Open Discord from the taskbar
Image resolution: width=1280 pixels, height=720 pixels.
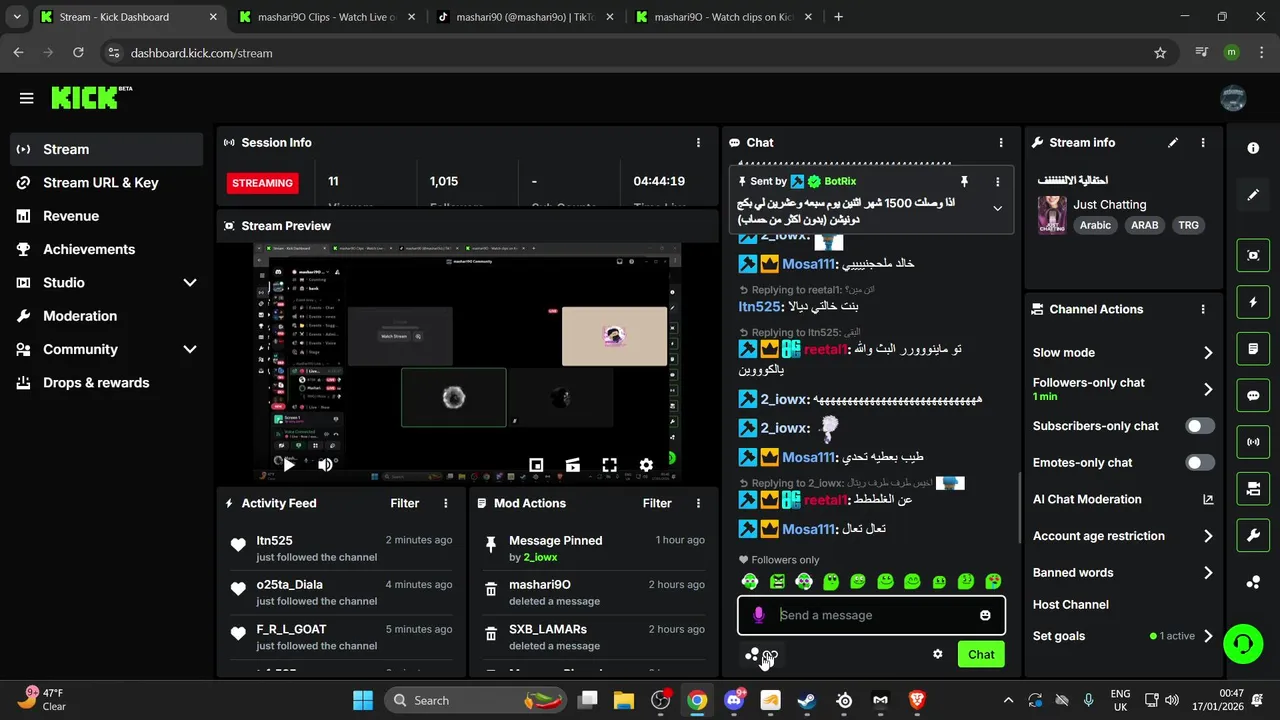point(734,700)
